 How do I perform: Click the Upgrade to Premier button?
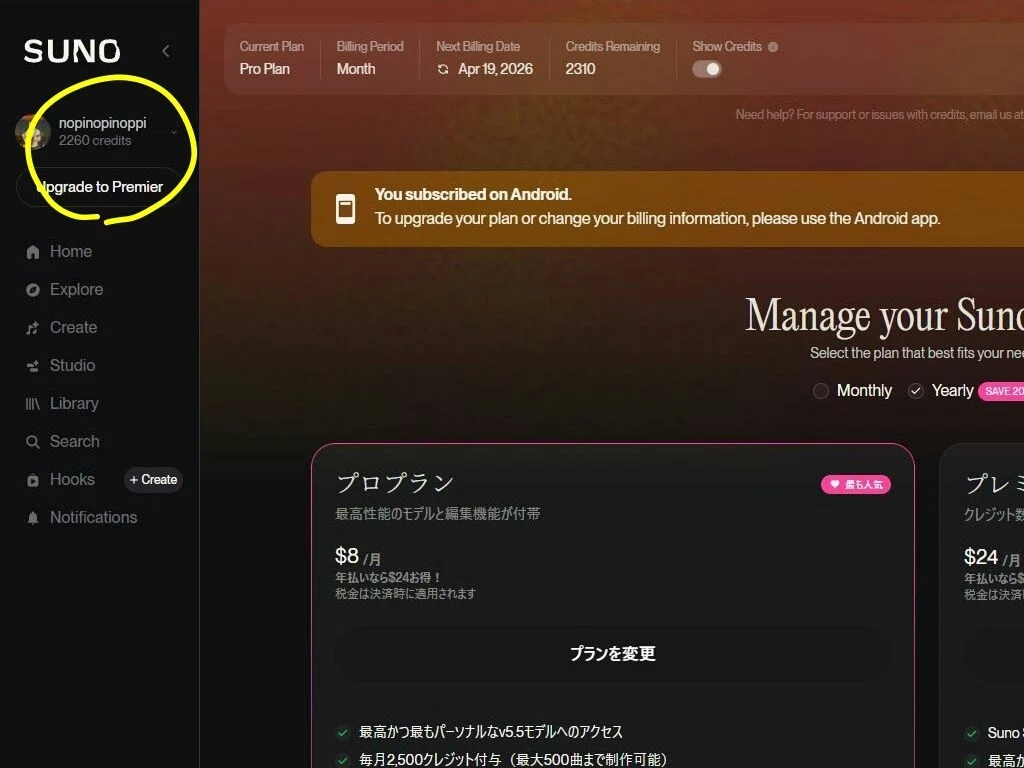tap(99, 187)
